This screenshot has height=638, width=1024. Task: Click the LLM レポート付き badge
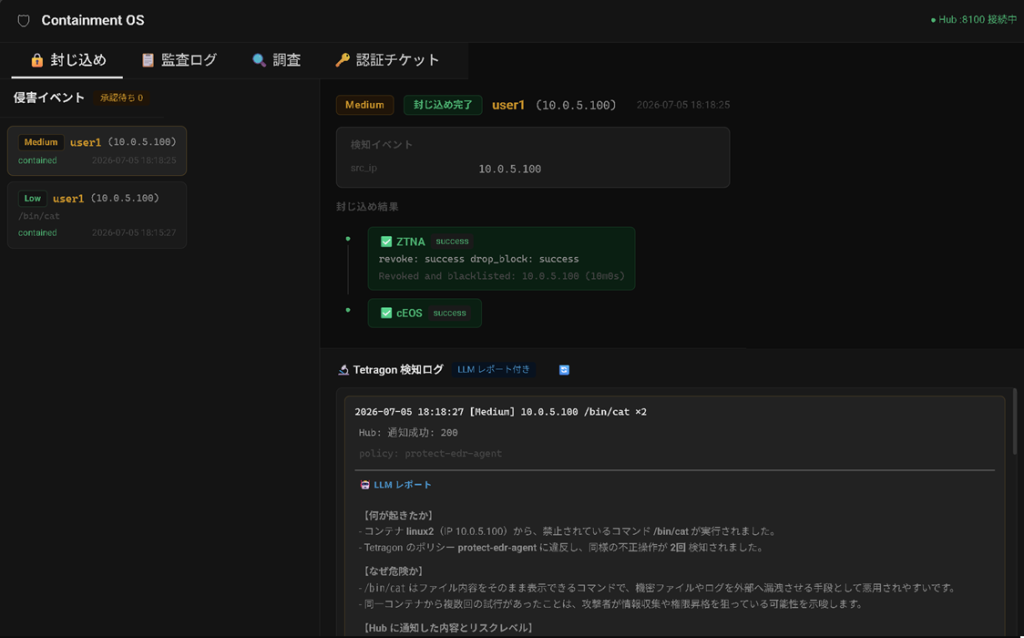[x=494, y=370]
